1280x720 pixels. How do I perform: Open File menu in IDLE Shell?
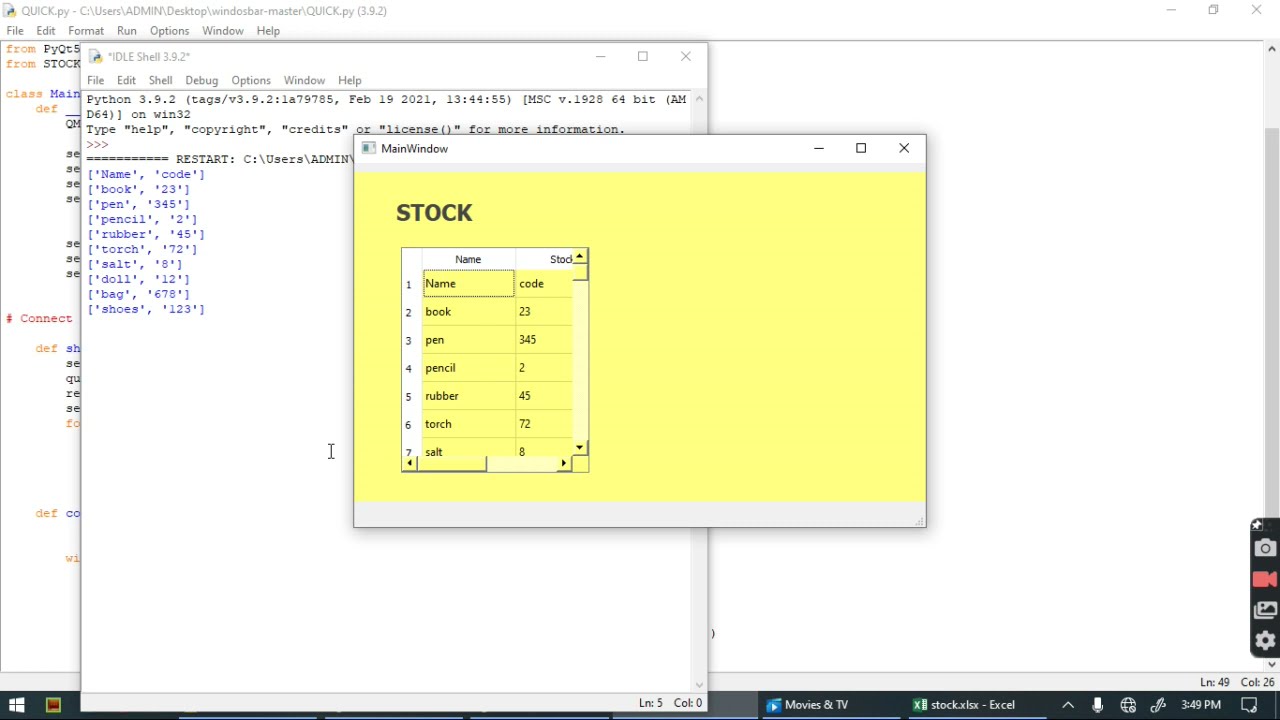(95, 80)
